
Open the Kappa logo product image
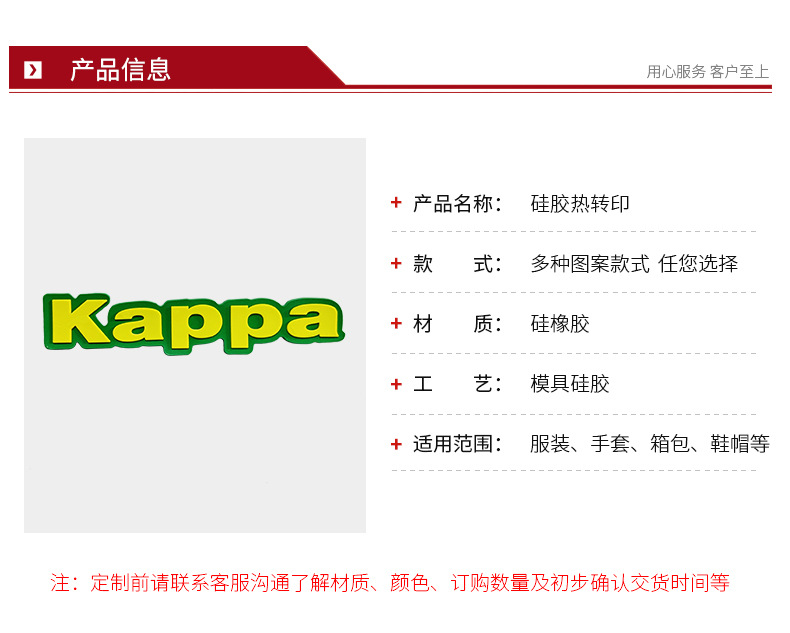pyautogui.click(x=194, y=335)
